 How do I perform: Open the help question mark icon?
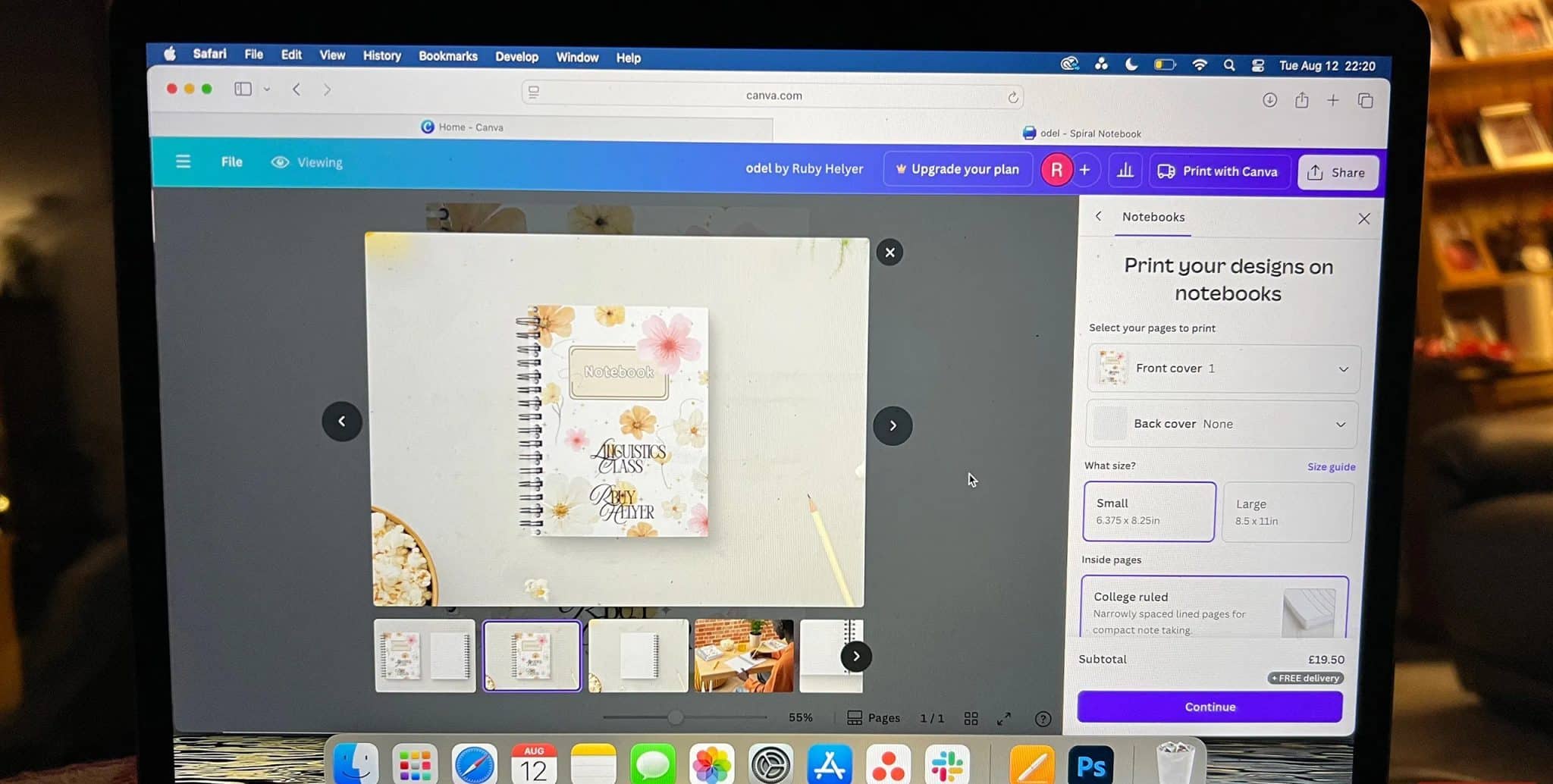pos(1043,719)
